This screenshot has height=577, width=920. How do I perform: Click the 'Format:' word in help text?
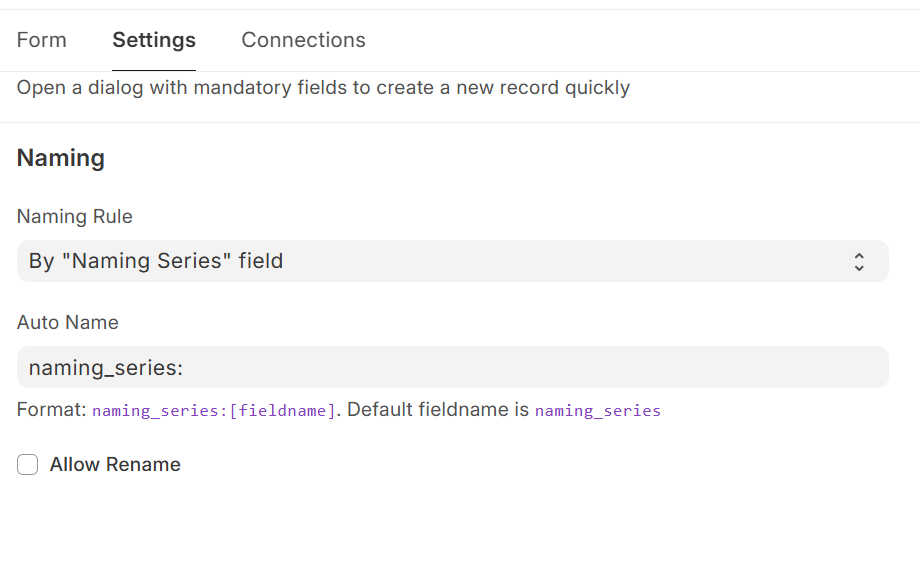click(52, 410)
